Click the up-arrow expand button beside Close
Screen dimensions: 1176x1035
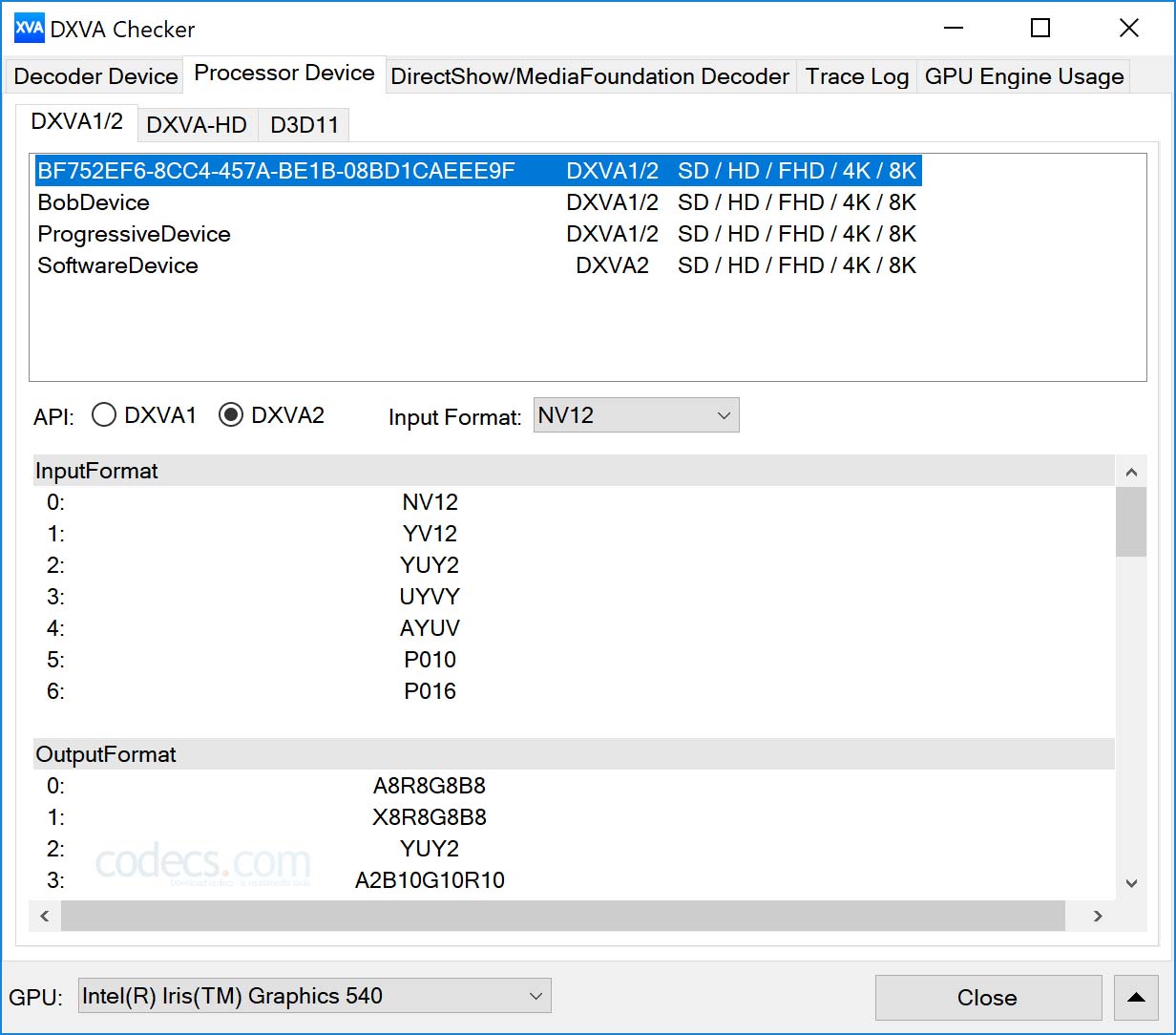[1136, 998]
